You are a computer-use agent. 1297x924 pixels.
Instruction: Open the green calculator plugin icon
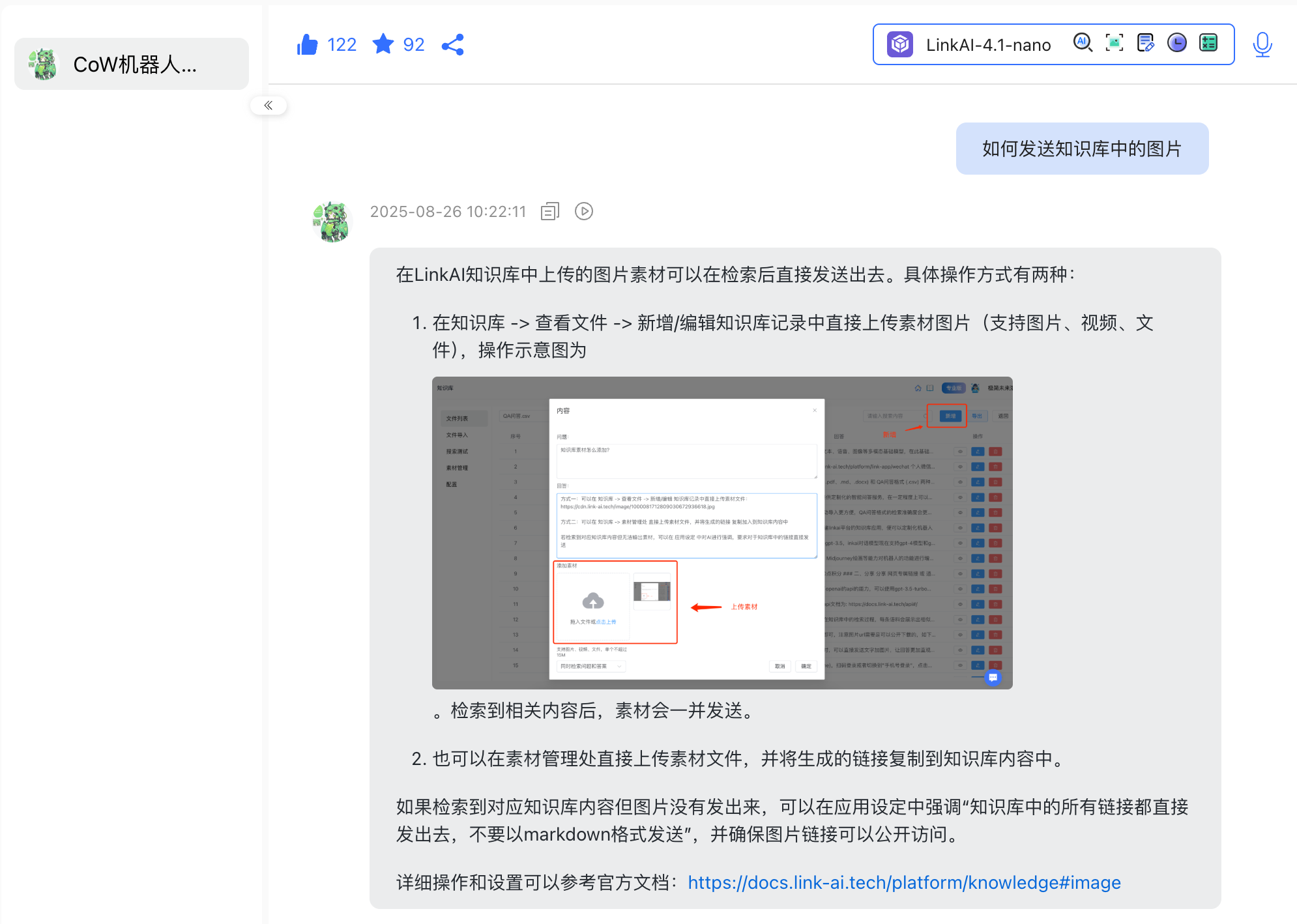(x=1208, y=43)
